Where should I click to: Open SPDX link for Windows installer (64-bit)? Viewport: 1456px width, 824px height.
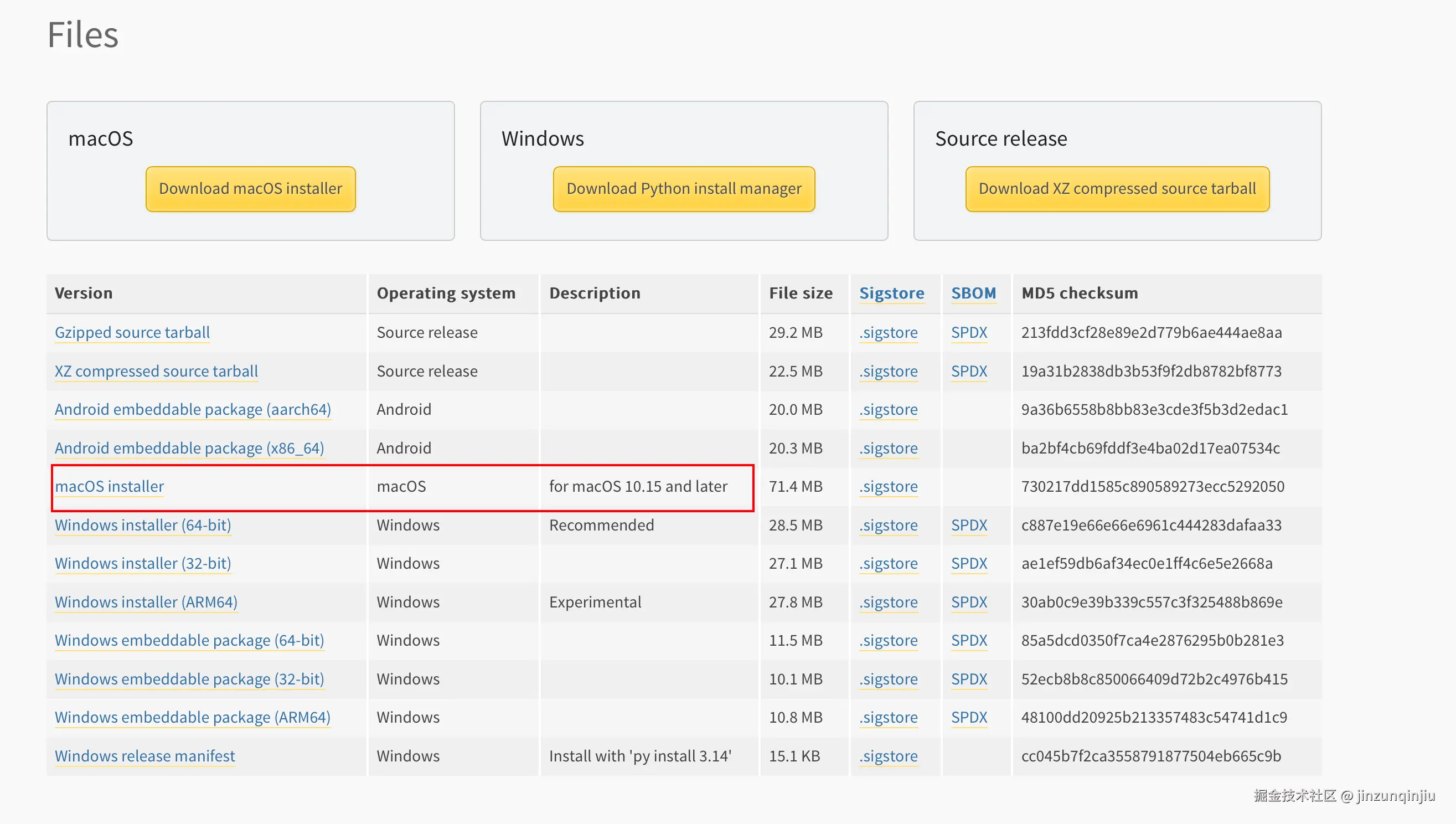pyautogui.click(x=968, y=524)
